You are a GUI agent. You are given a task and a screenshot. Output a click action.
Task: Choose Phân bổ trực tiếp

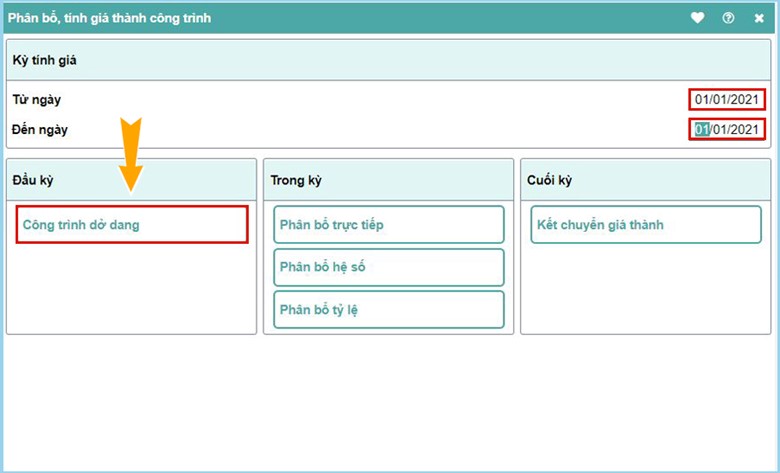(388, 225)
